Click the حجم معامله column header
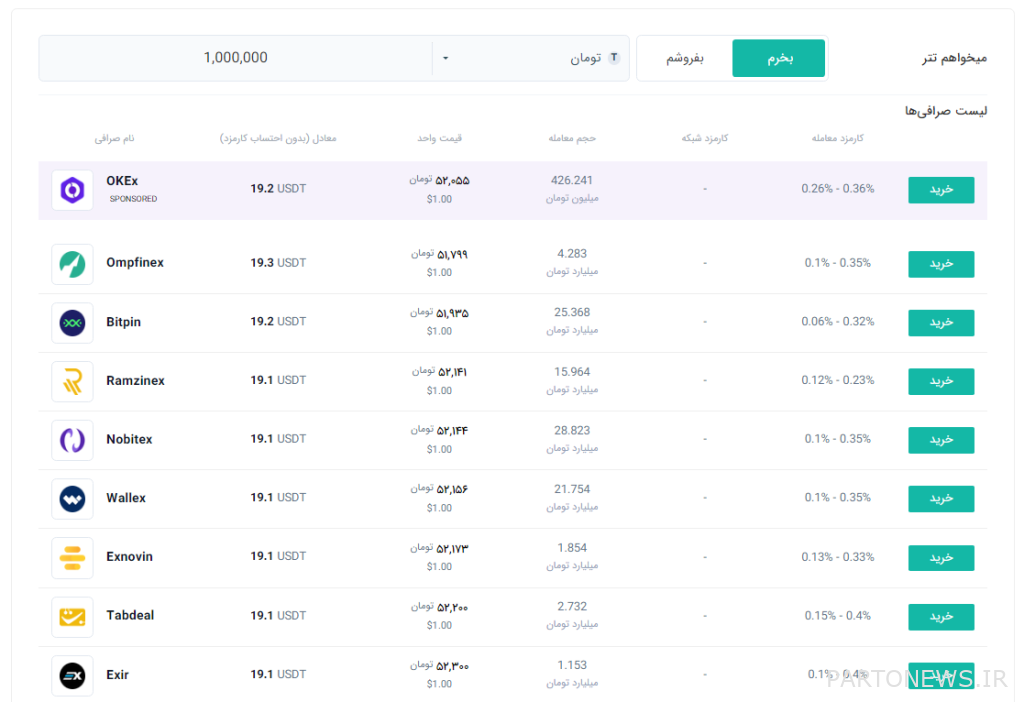The image size is (1024, 702). [572, 138]
